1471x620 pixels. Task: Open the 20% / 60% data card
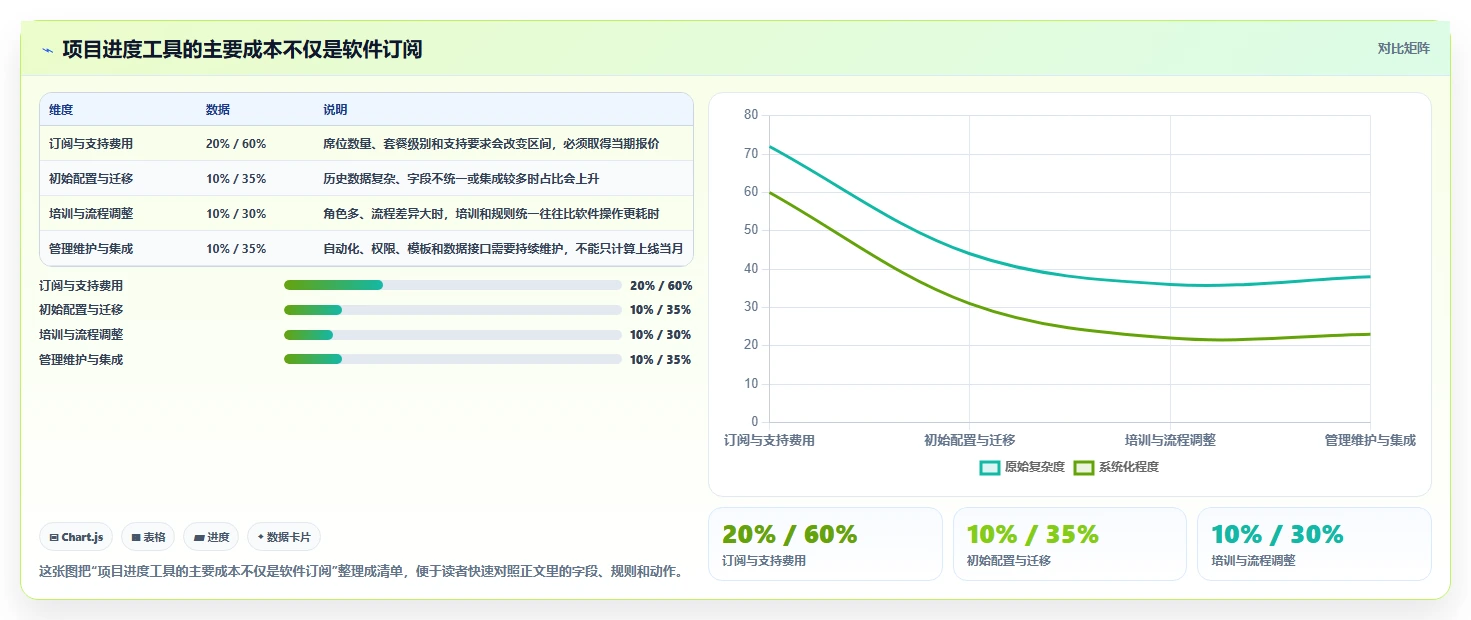(x=825, y=544)
